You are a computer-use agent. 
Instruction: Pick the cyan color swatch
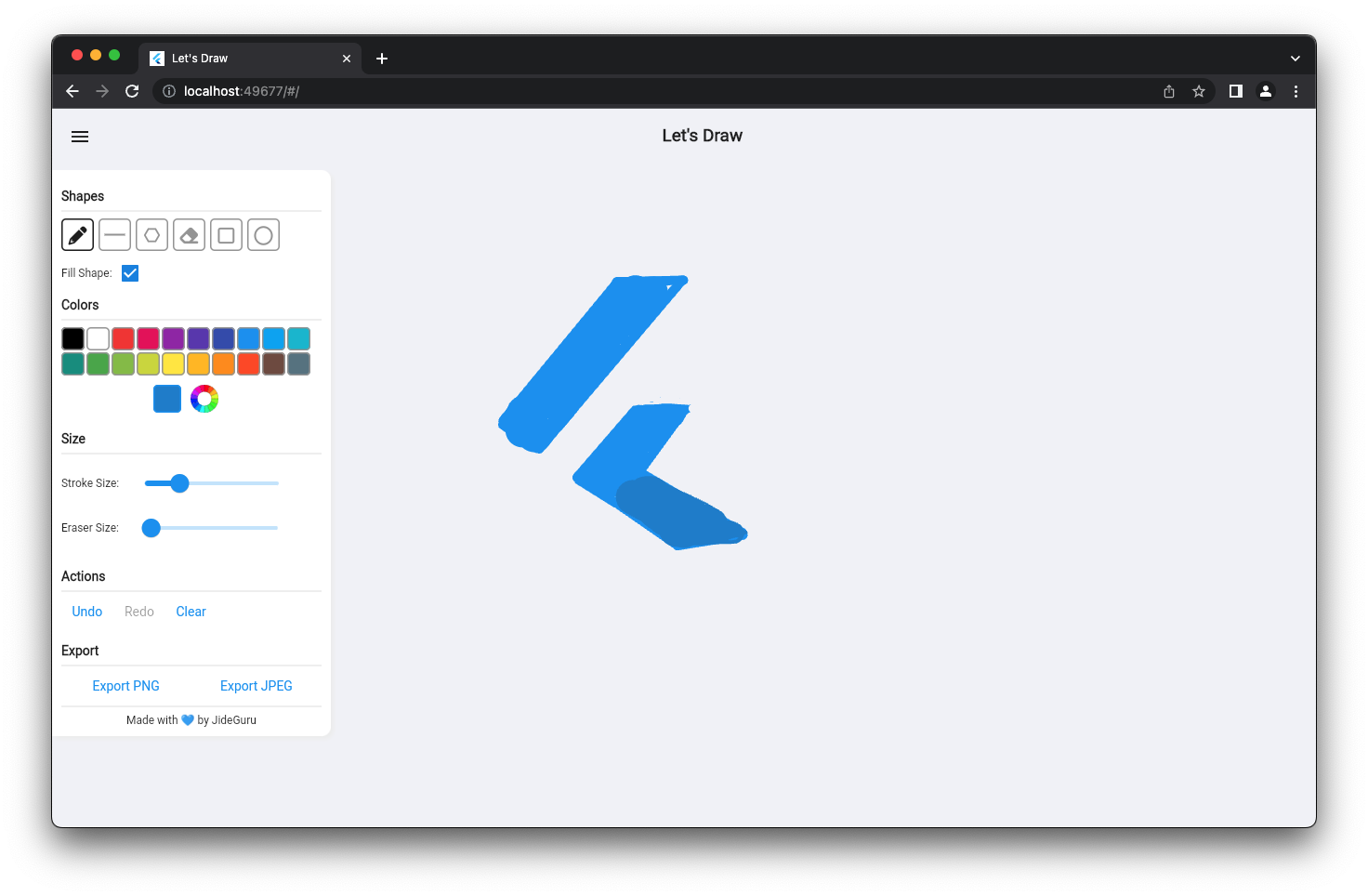(298, 338)
